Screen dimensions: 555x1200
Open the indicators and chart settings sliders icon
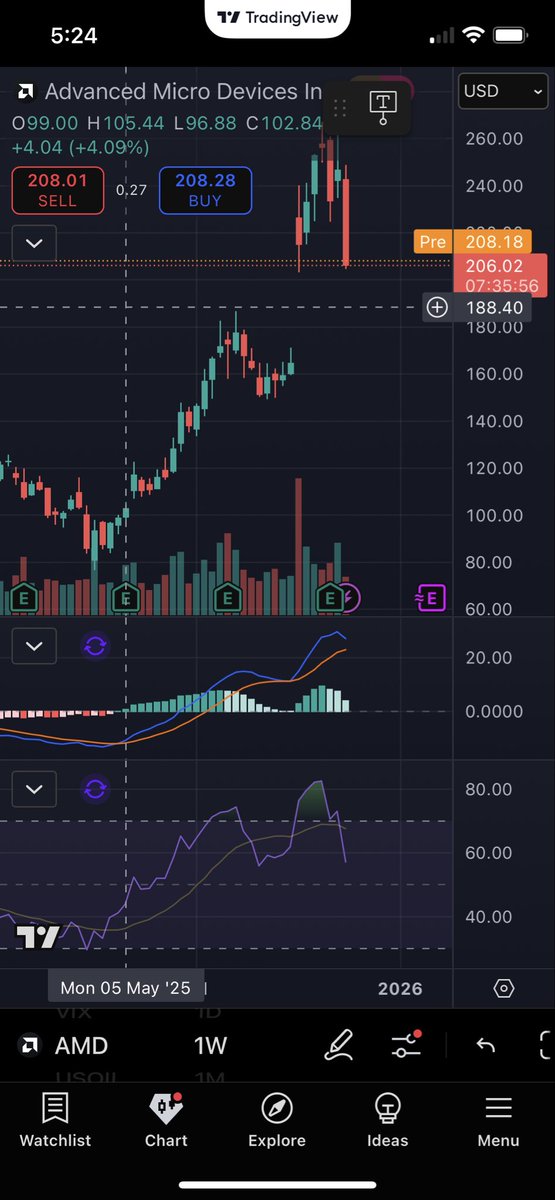click(x=406, y=1045)
